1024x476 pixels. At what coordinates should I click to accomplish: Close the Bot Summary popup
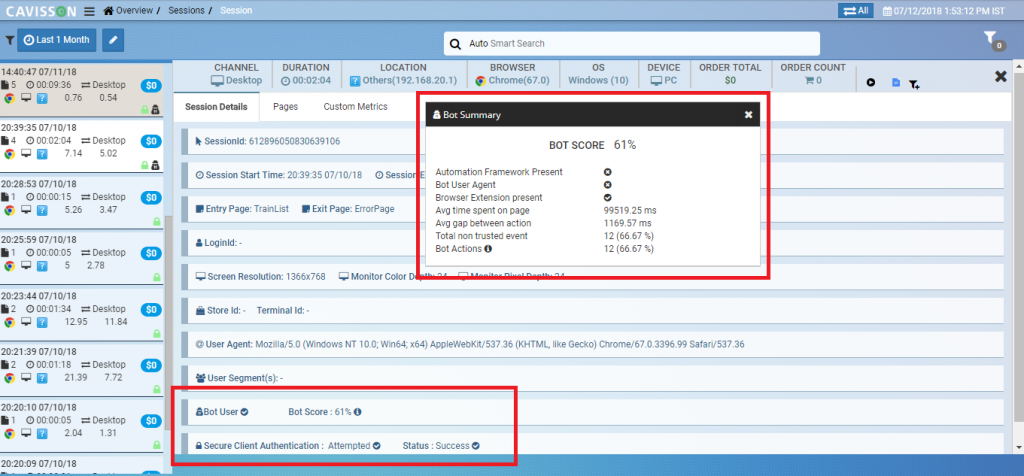click(748, 115)
